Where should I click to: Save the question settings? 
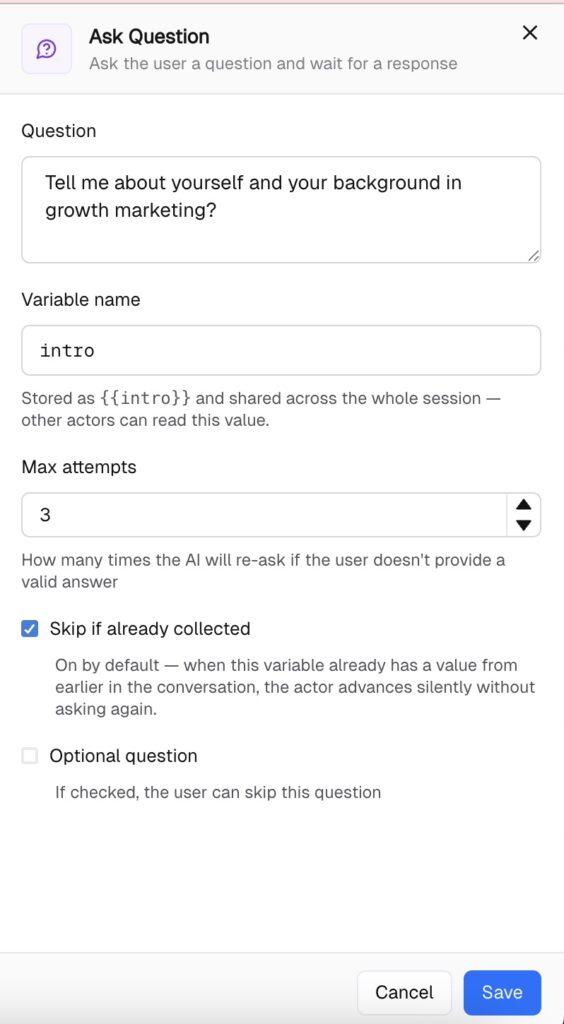pos(502,992)
